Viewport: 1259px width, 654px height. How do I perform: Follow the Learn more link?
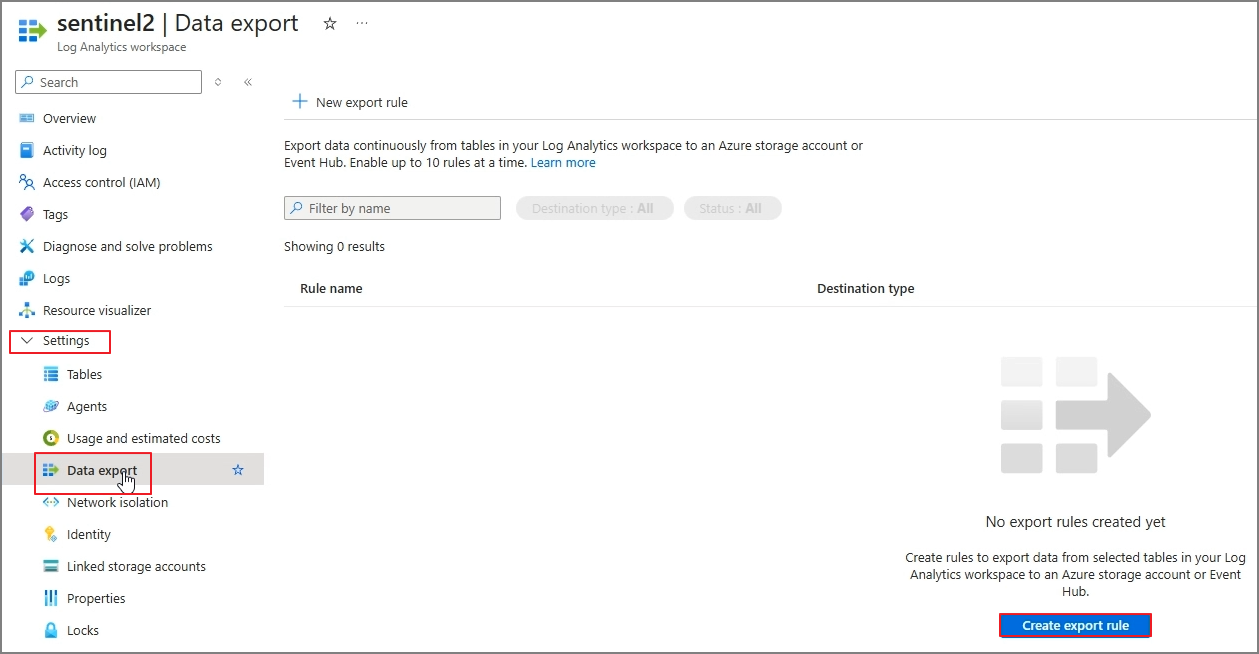click(x=563, y=162)
